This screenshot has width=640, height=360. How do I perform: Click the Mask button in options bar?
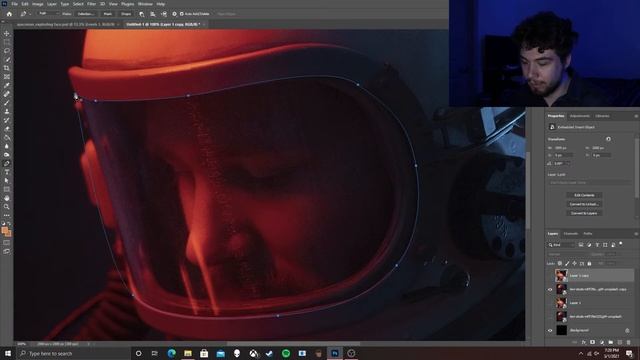coord(108,14)
